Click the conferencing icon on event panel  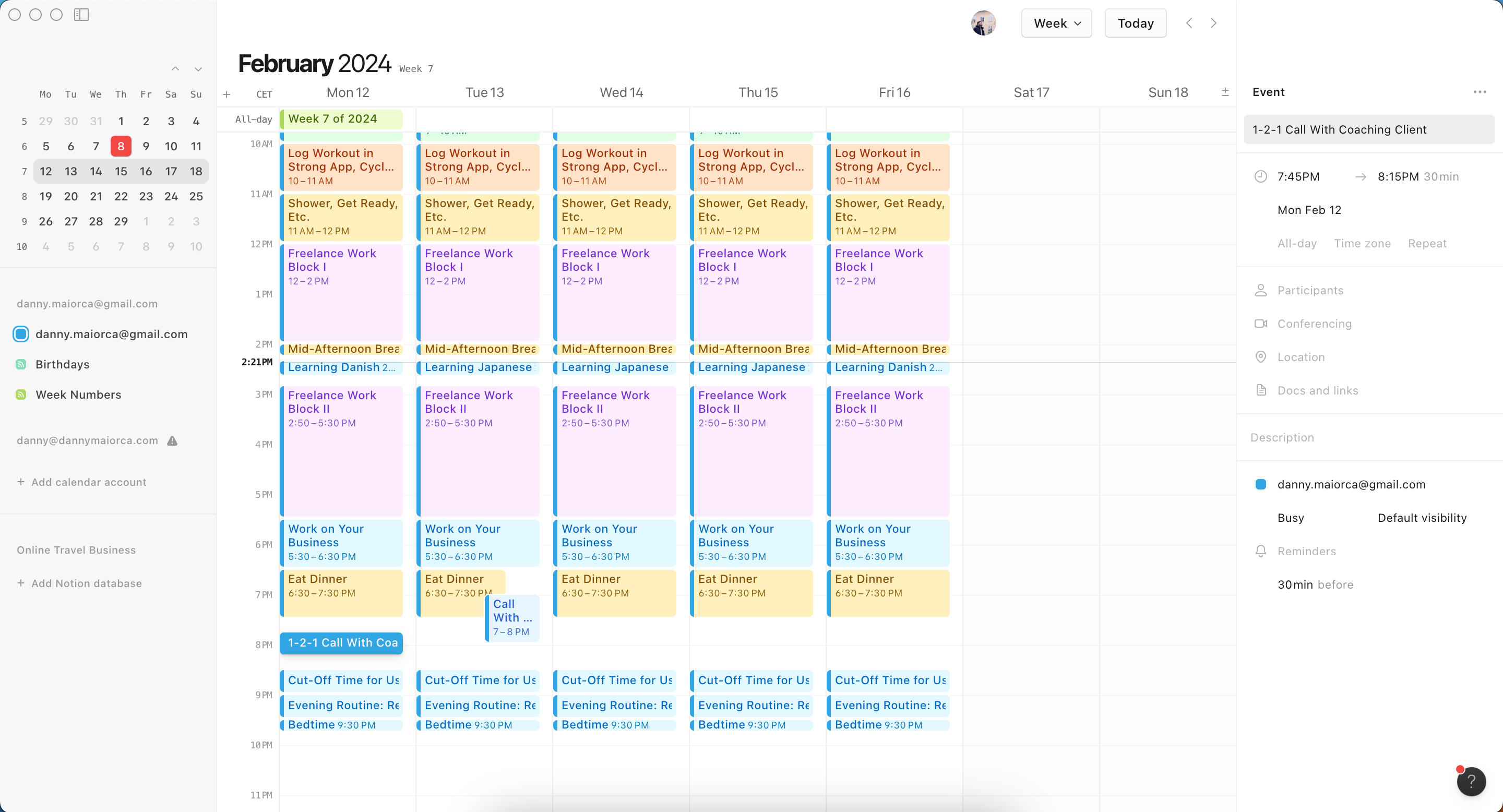click(x=1260, y=323)
